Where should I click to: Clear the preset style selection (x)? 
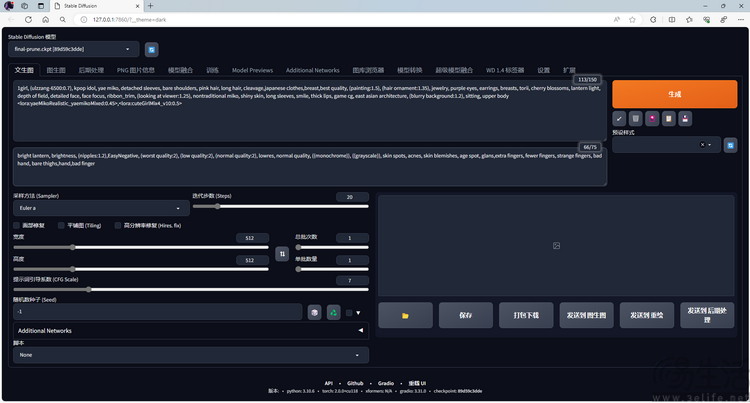click(x=702, y=144)
